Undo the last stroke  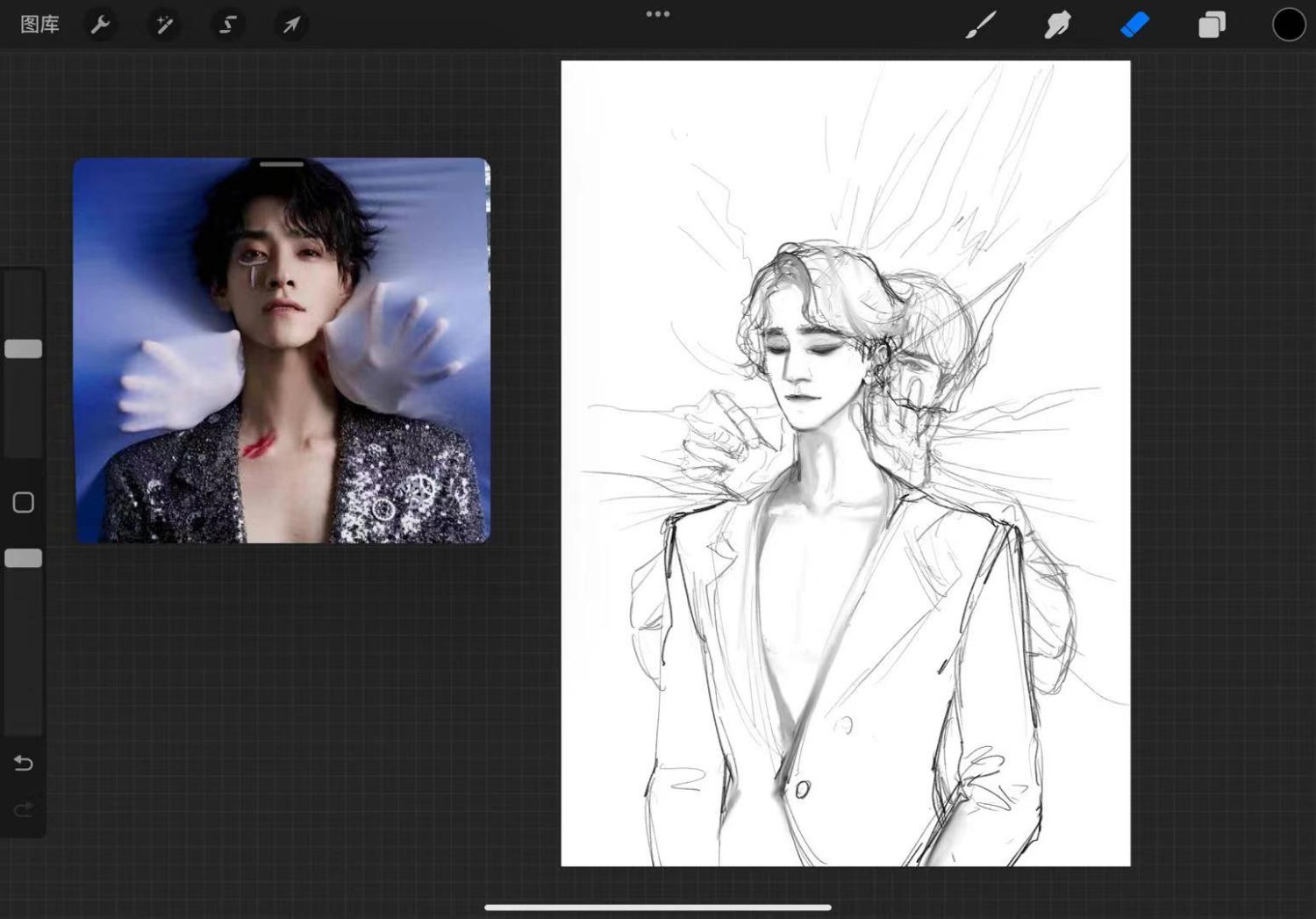24,763
